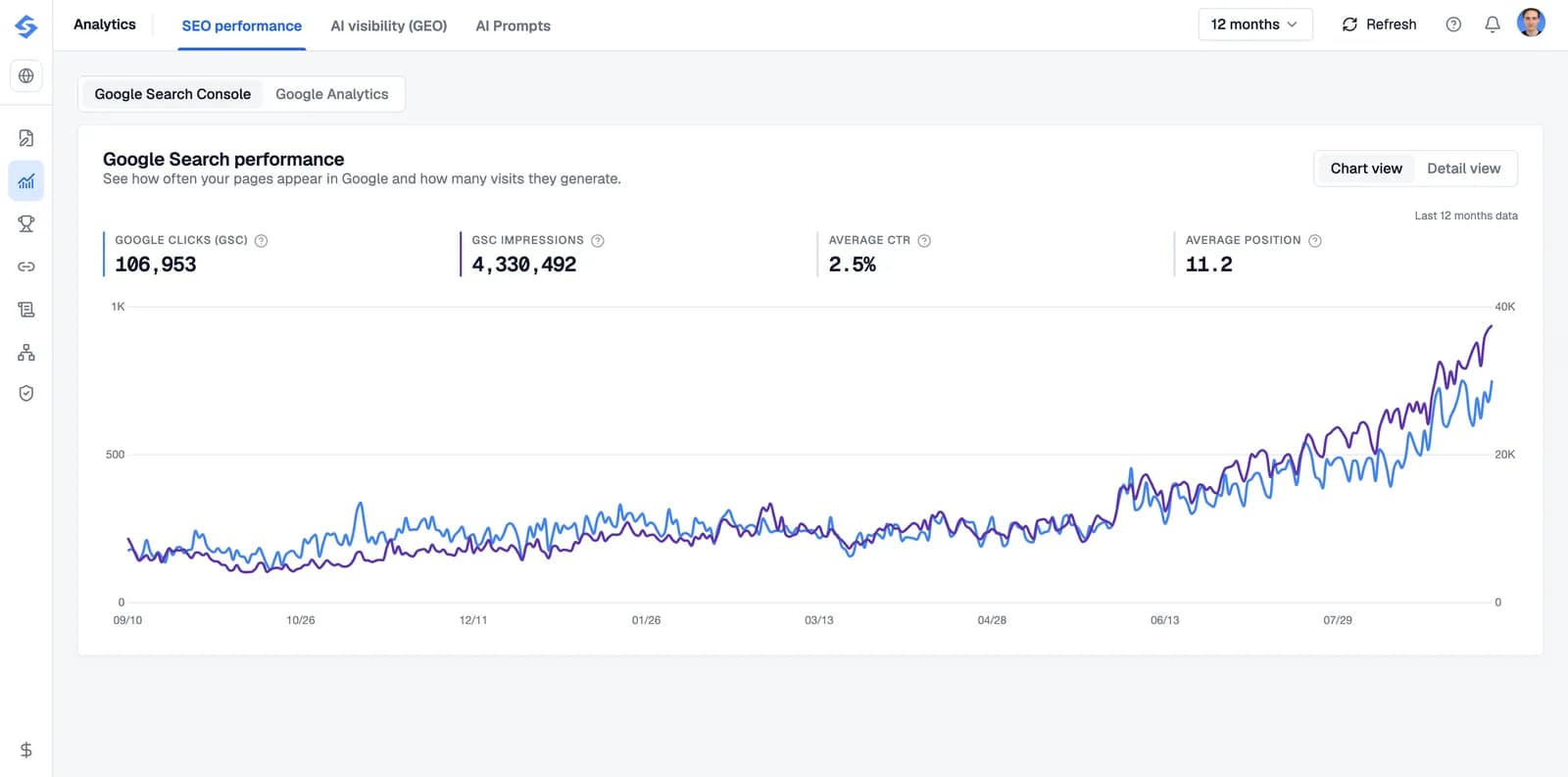
Task: Click the 09/10 date axis label
Action: tap(127, 620)
